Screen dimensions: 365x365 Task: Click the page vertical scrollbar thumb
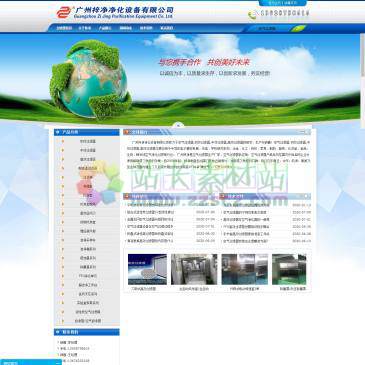click(x=363, y=55)
